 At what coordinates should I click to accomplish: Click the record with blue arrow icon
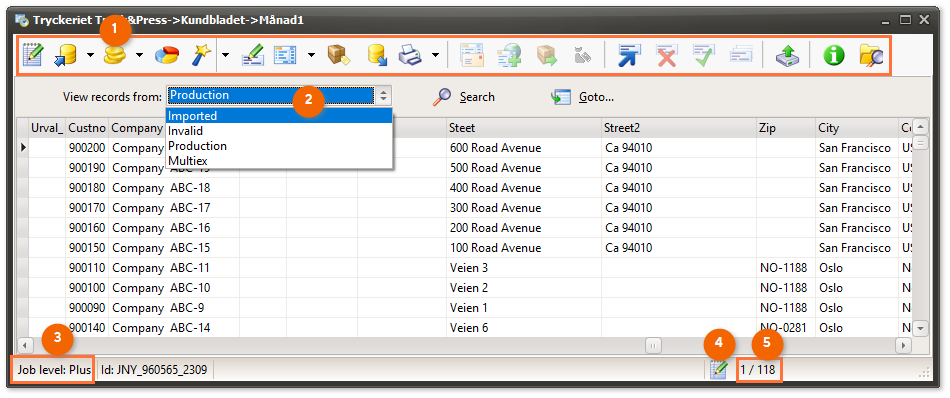(x=629, y=56)
